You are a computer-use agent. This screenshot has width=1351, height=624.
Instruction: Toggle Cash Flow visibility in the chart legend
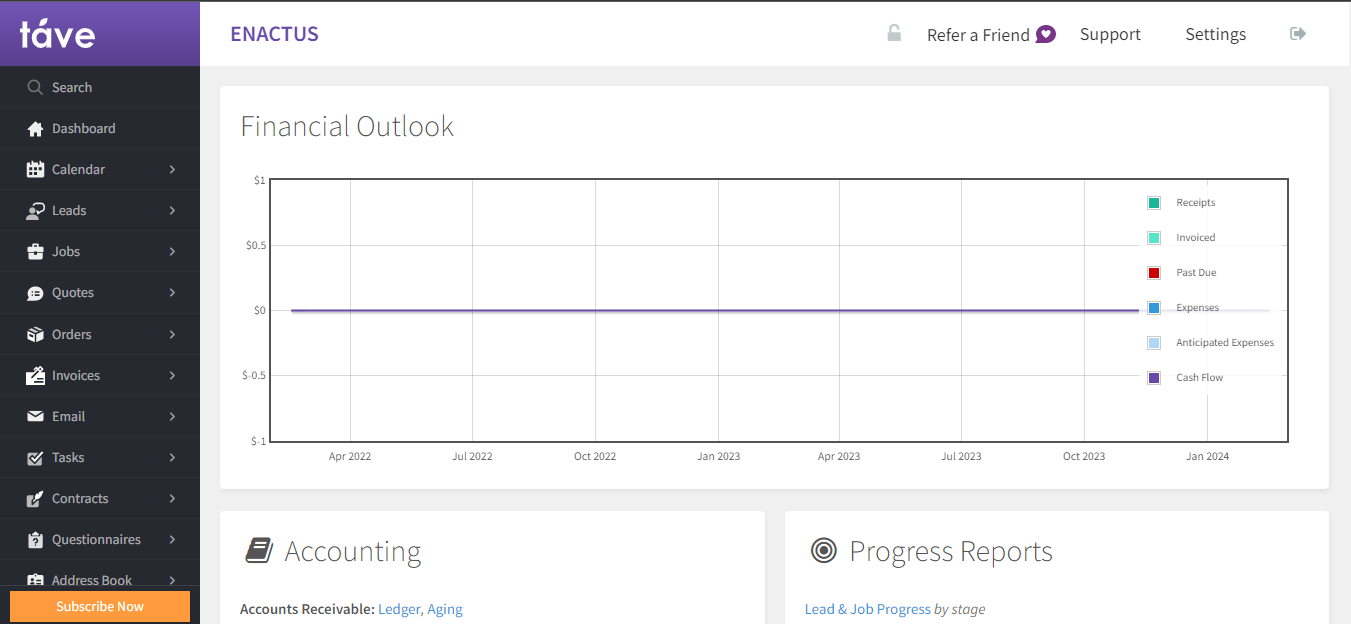[x=1153, y=377]
